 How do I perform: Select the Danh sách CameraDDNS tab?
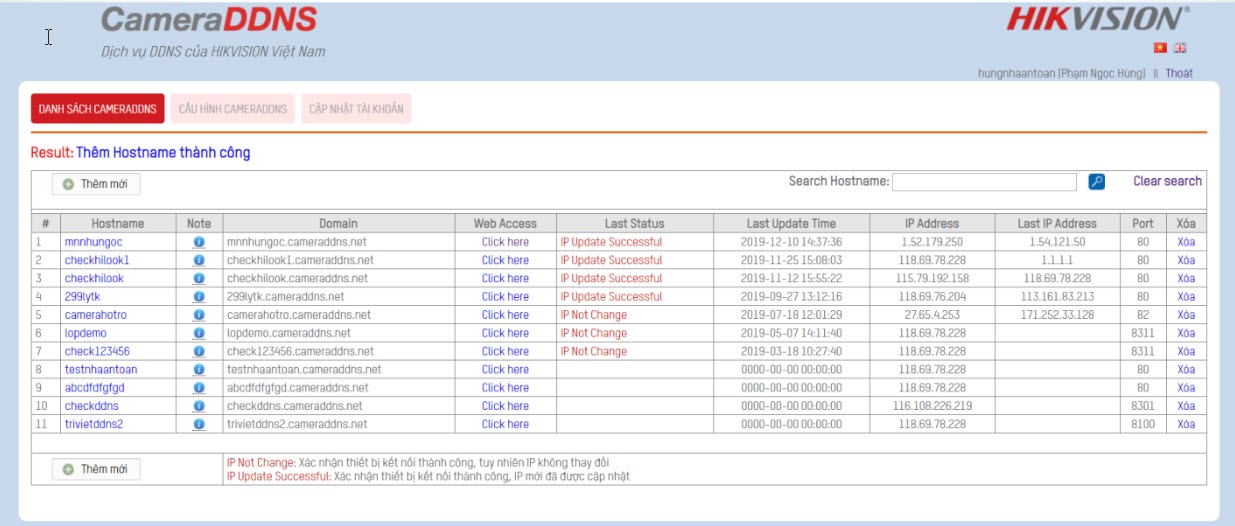[x=98, y=109]
